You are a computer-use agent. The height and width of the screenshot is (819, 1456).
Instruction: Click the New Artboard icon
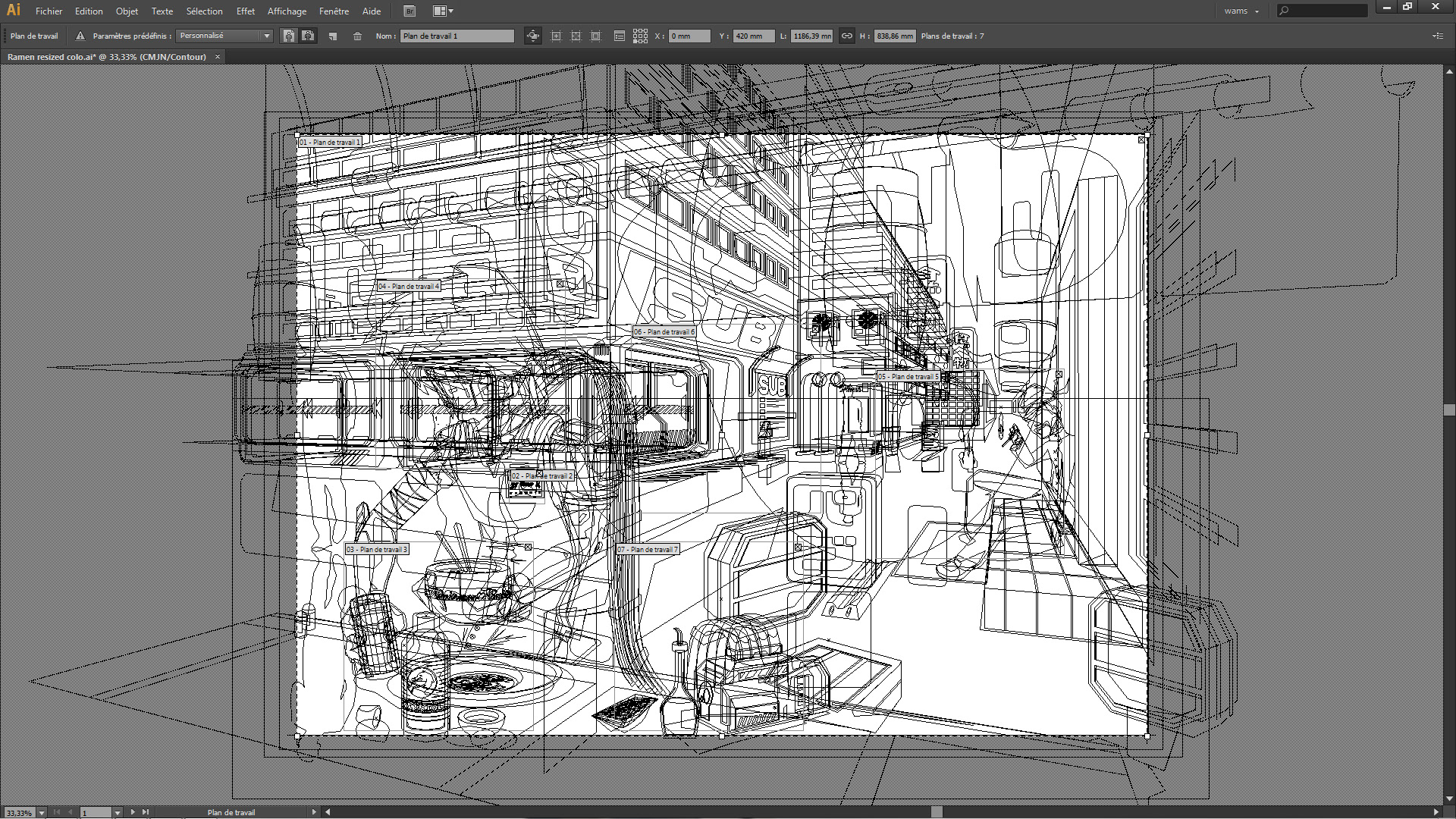coord(333,36)
